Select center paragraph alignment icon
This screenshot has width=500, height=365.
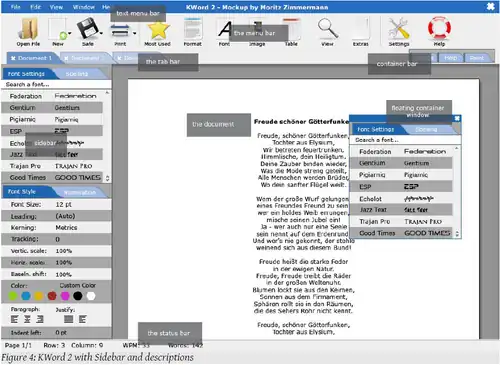27,319
